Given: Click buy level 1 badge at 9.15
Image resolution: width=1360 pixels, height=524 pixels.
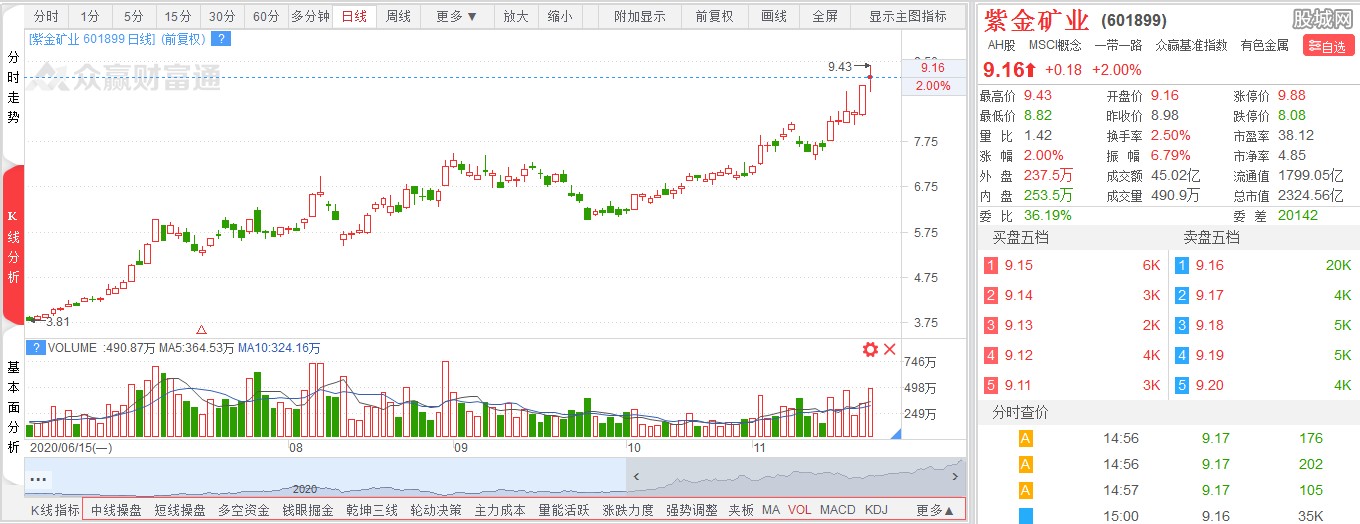Looking at the screenshot, I should (991, 265).
